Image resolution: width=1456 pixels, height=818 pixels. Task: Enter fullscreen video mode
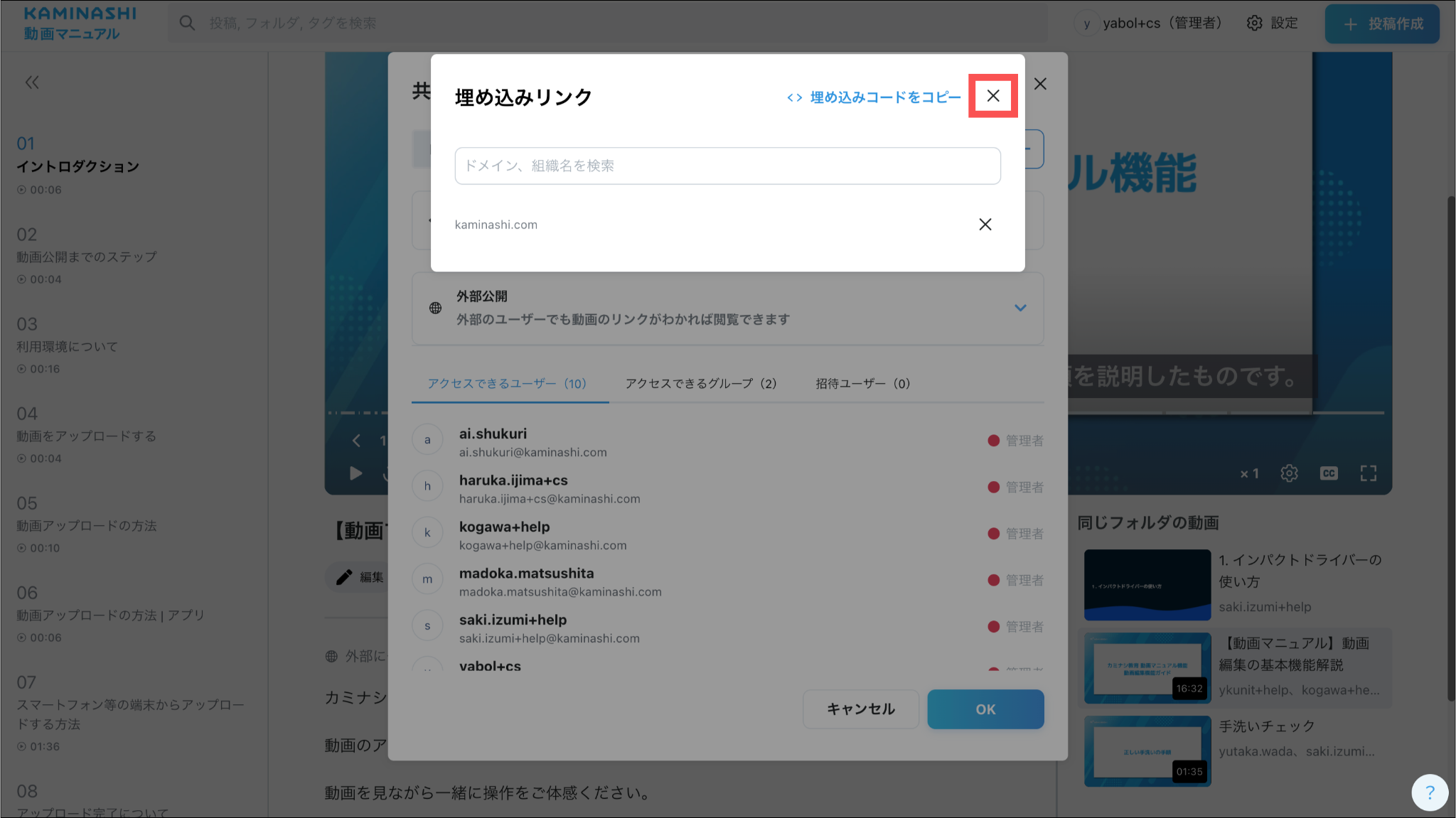click(x=1368, y=473)
